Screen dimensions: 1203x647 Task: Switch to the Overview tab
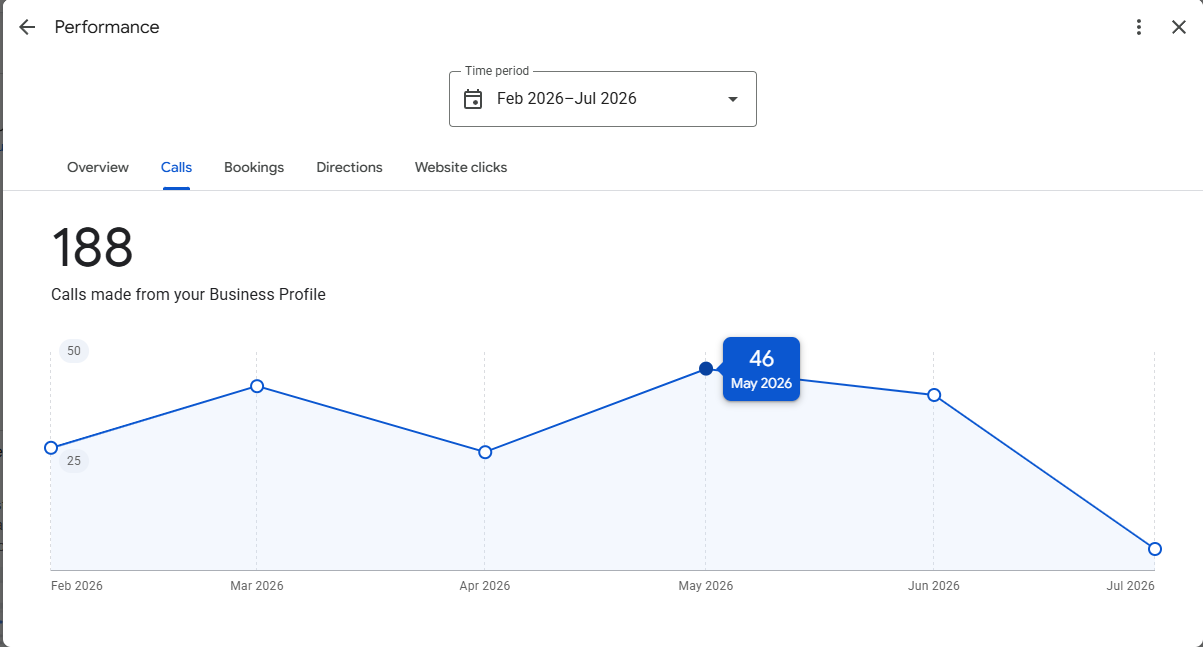(98, 167)
